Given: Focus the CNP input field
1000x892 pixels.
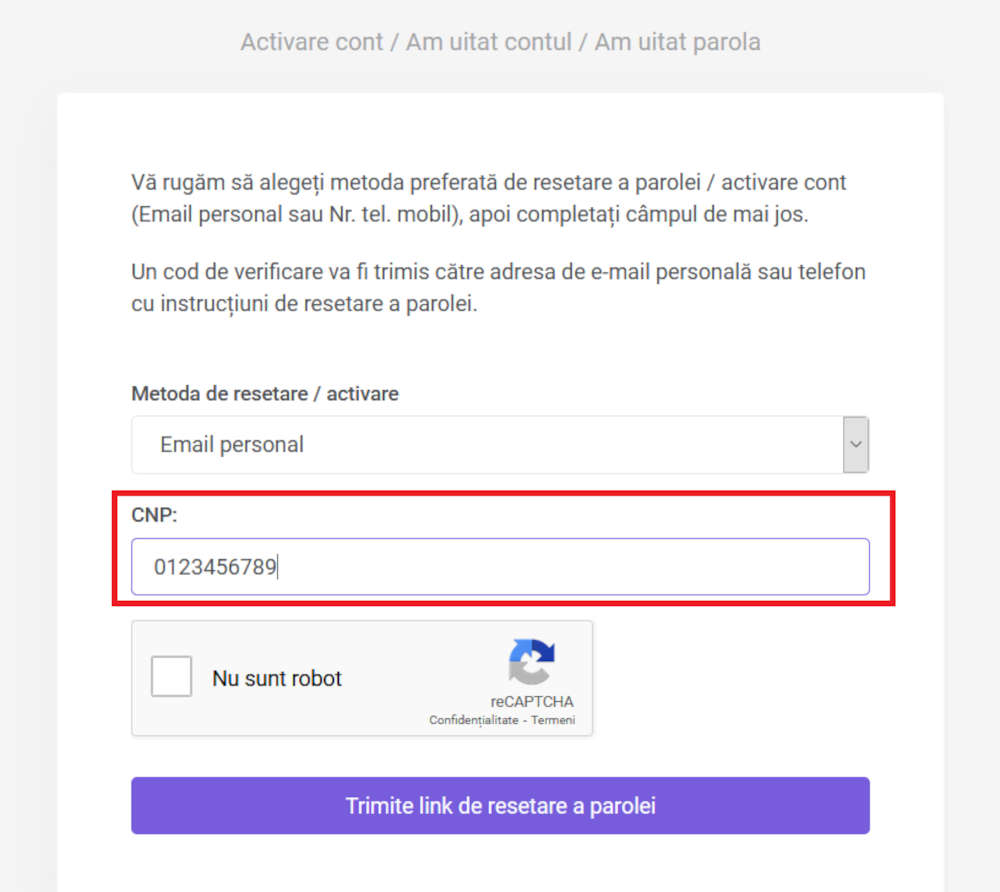Looking at the screenshot, I should tap(500, 567).
